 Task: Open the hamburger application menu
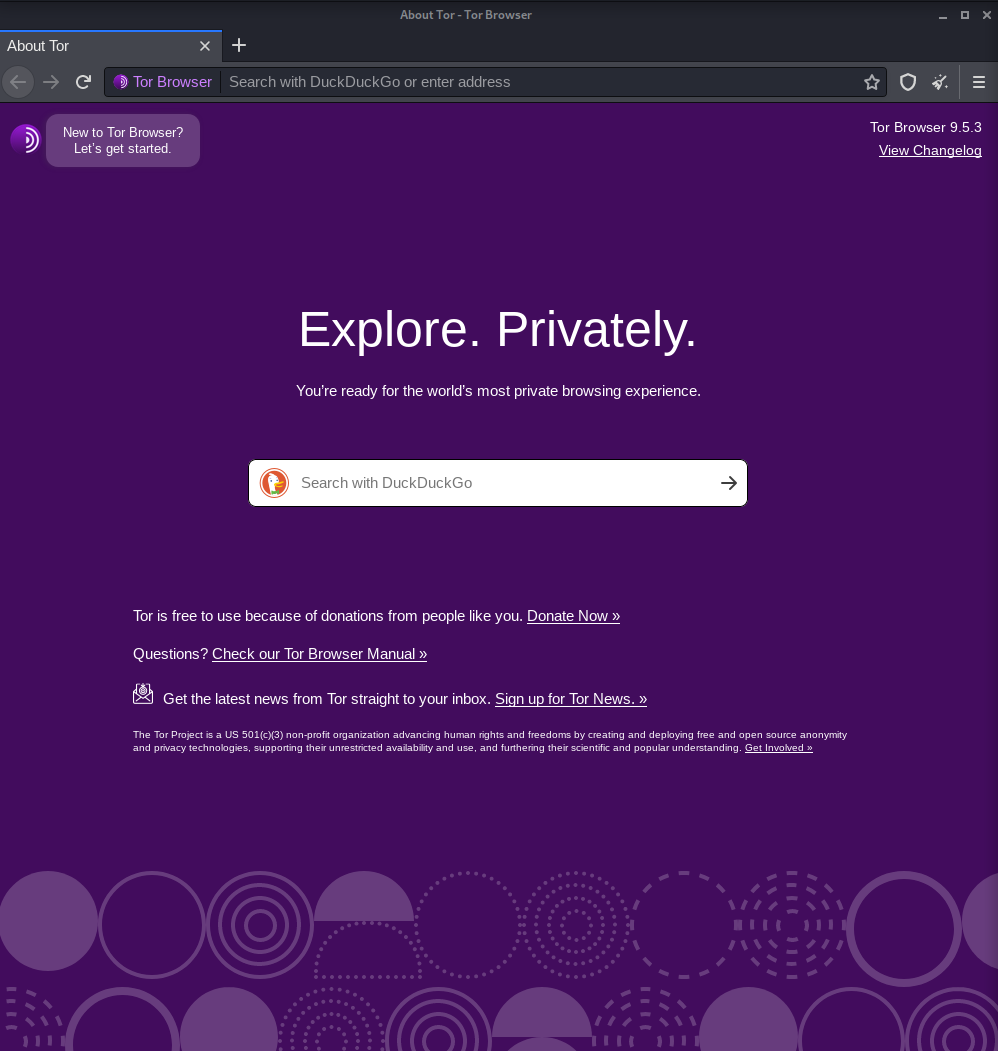979,82
